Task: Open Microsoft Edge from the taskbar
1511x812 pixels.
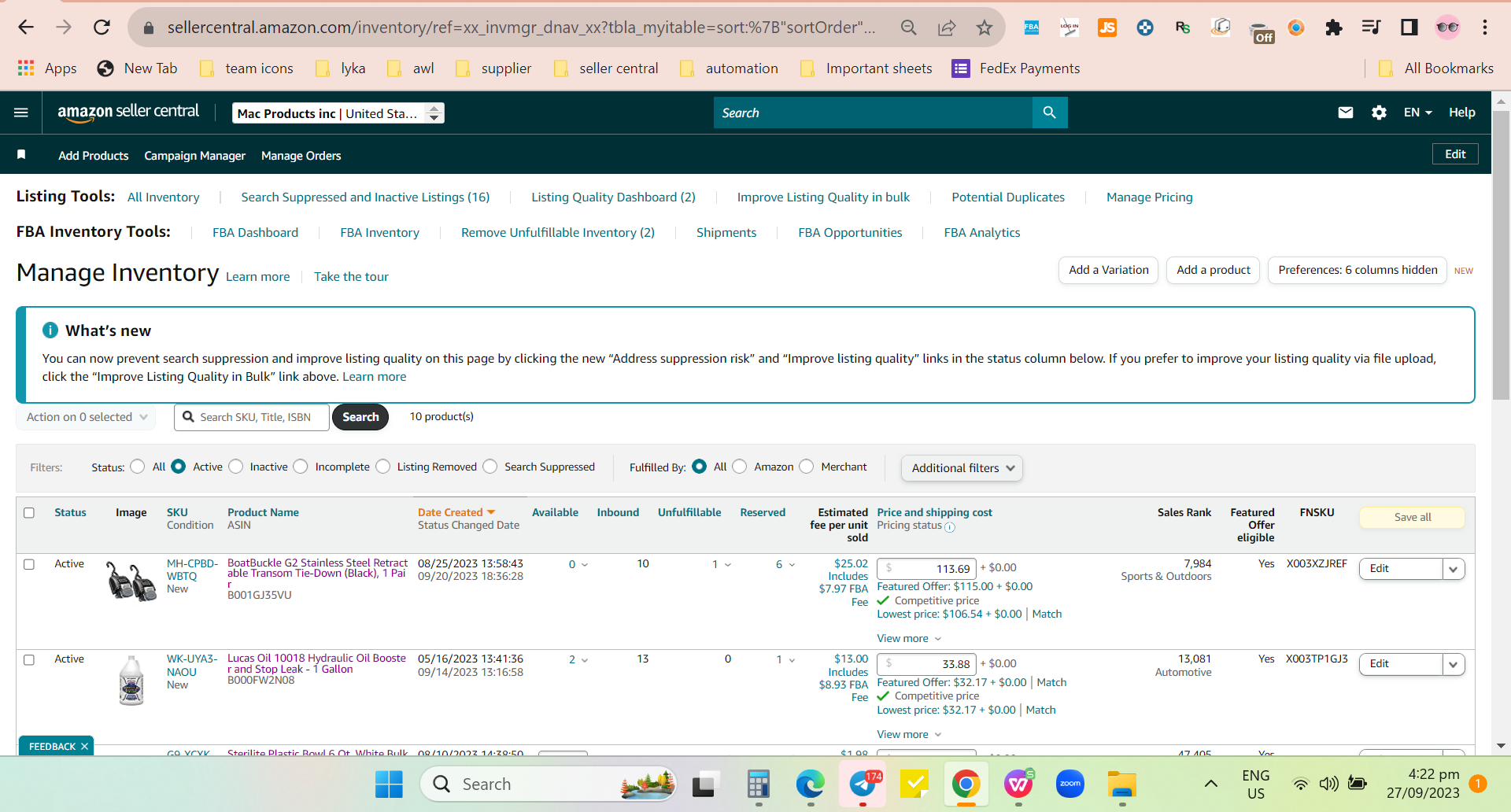Action: coord(811,784)
